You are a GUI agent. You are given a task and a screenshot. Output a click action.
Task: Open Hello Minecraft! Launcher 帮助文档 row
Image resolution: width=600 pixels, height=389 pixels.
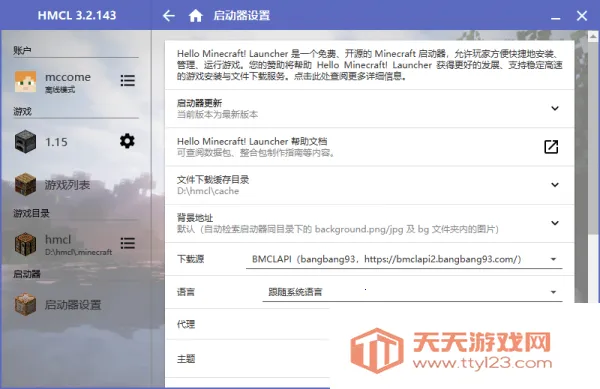(370, 147)
